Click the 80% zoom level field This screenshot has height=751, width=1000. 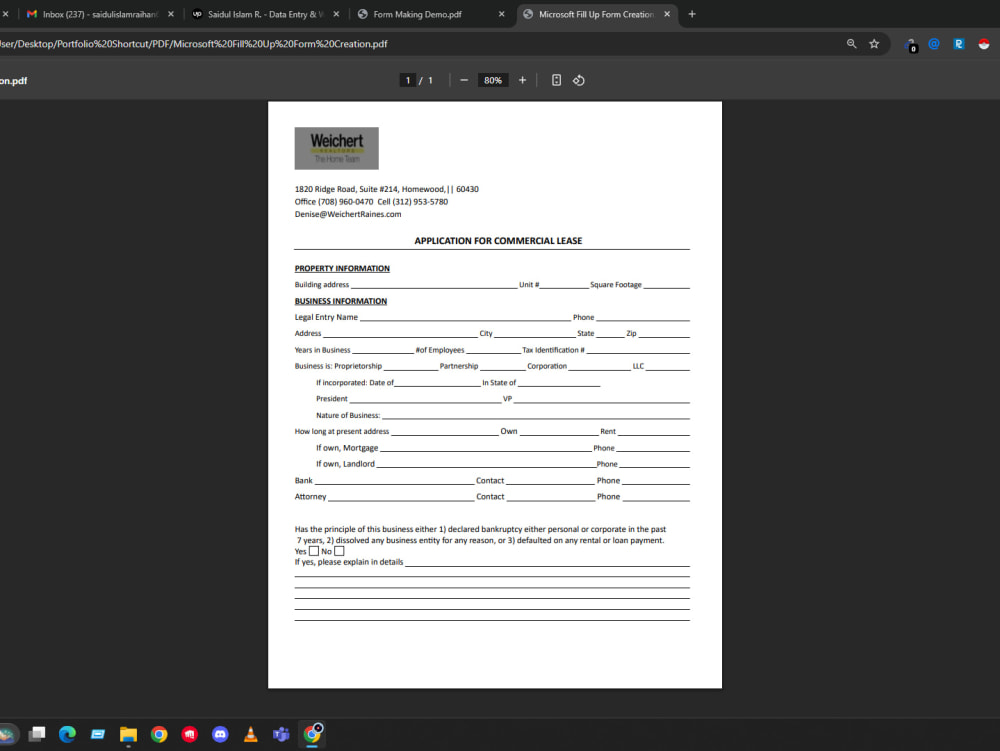pos(493,80)
